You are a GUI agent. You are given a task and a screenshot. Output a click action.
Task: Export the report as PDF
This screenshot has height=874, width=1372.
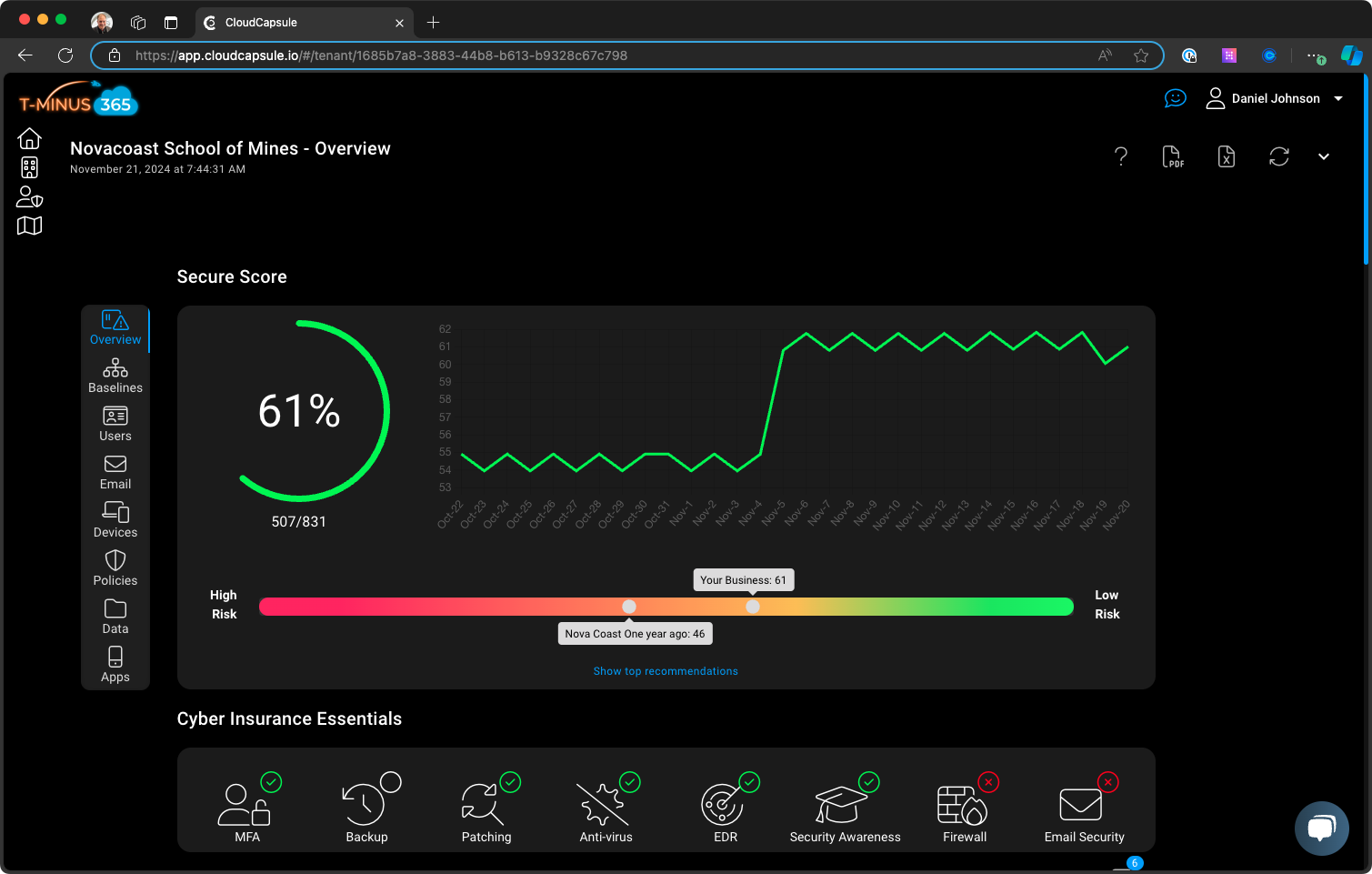tap(1173, 156)
